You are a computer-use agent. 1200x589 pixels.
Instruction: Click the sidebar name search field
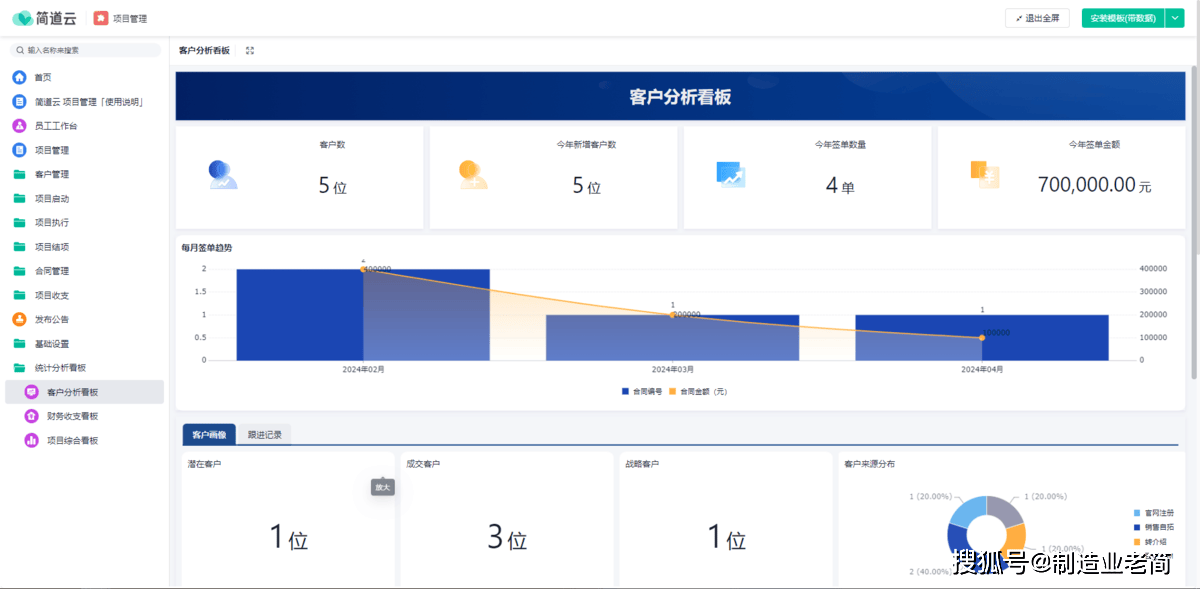(x=88, y=50)
